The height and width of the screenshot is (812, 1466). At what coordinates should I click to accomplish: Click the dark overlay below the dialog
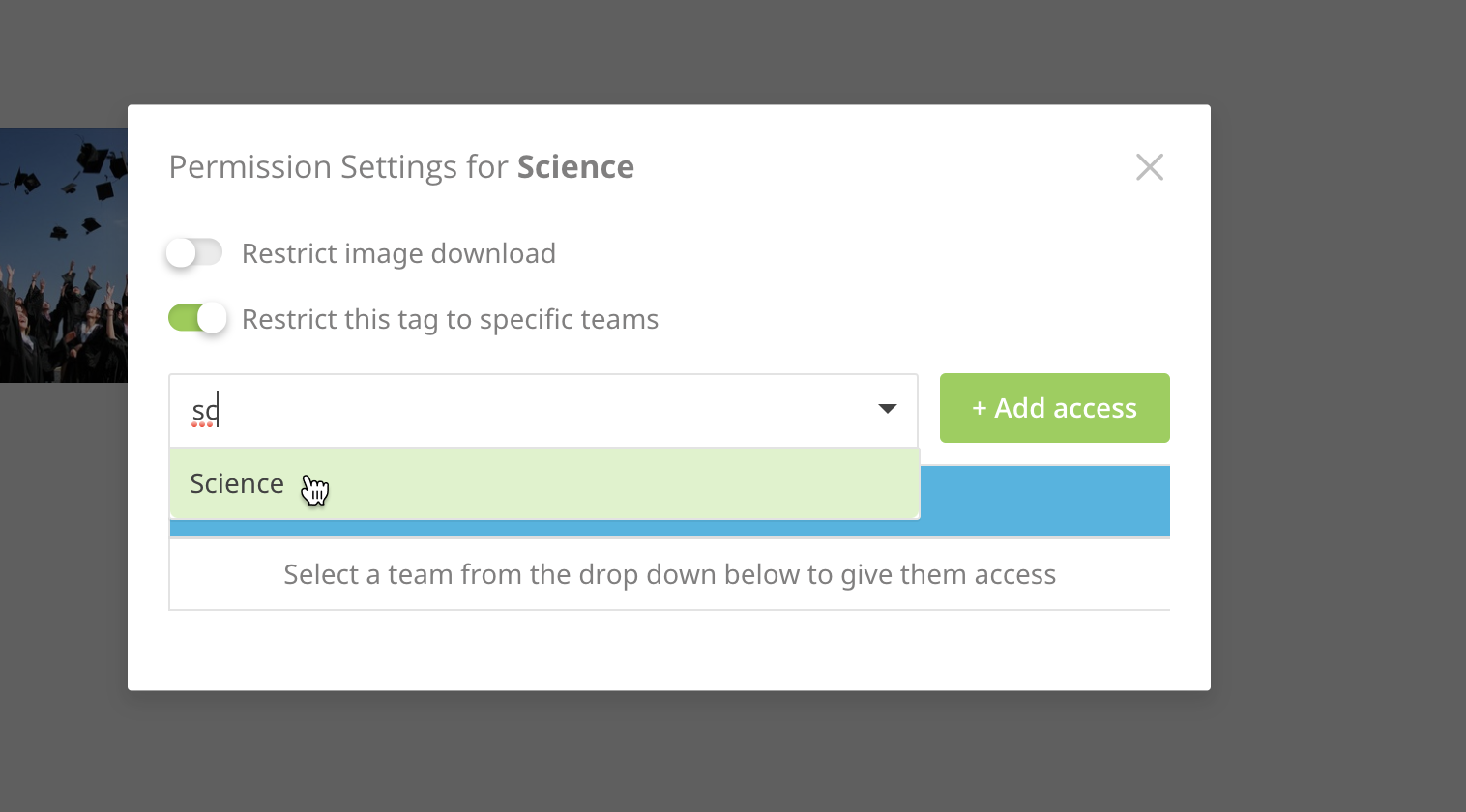point(667,754)
